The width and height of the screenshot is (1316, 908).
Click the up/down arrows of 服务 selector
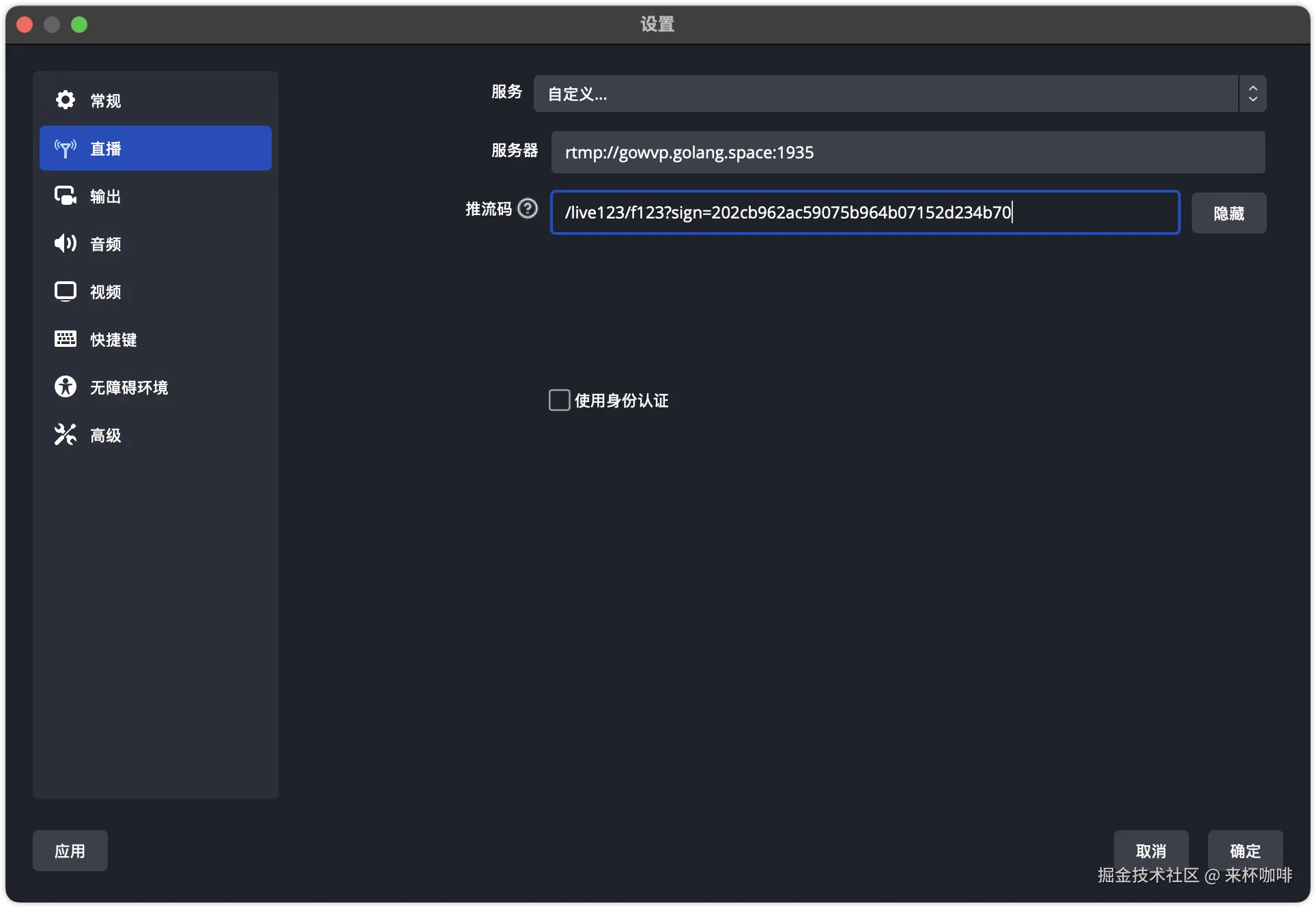point(1253,94)
